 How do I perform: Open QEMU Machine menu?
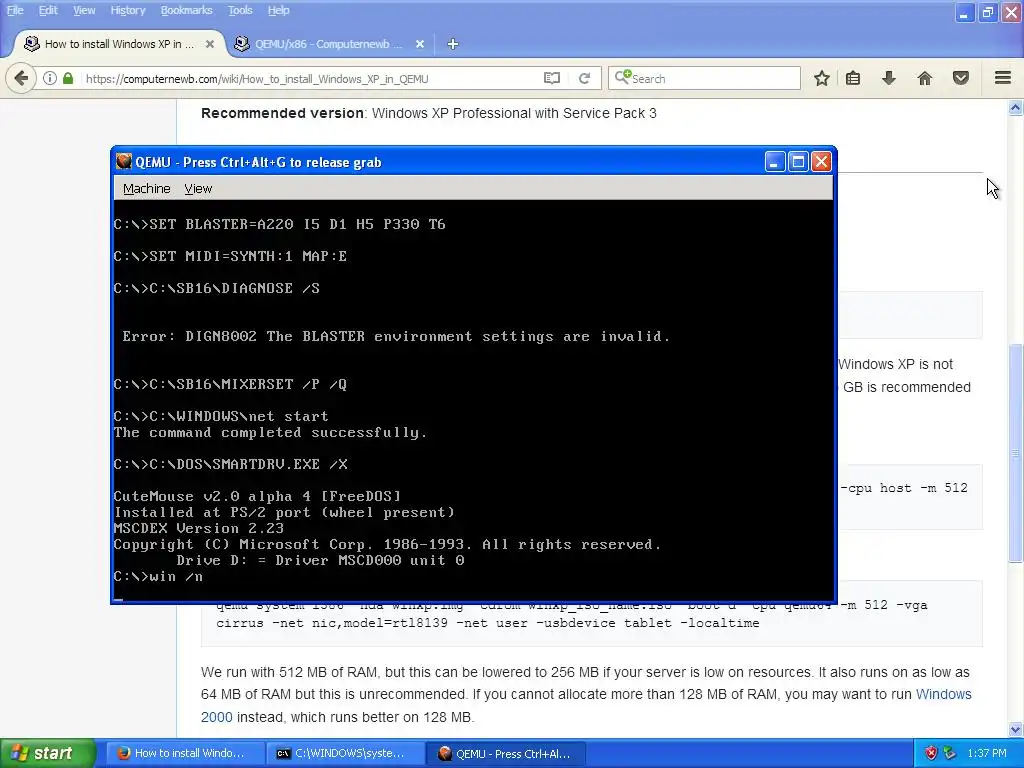pyautogui.click(x=146, y=188)
